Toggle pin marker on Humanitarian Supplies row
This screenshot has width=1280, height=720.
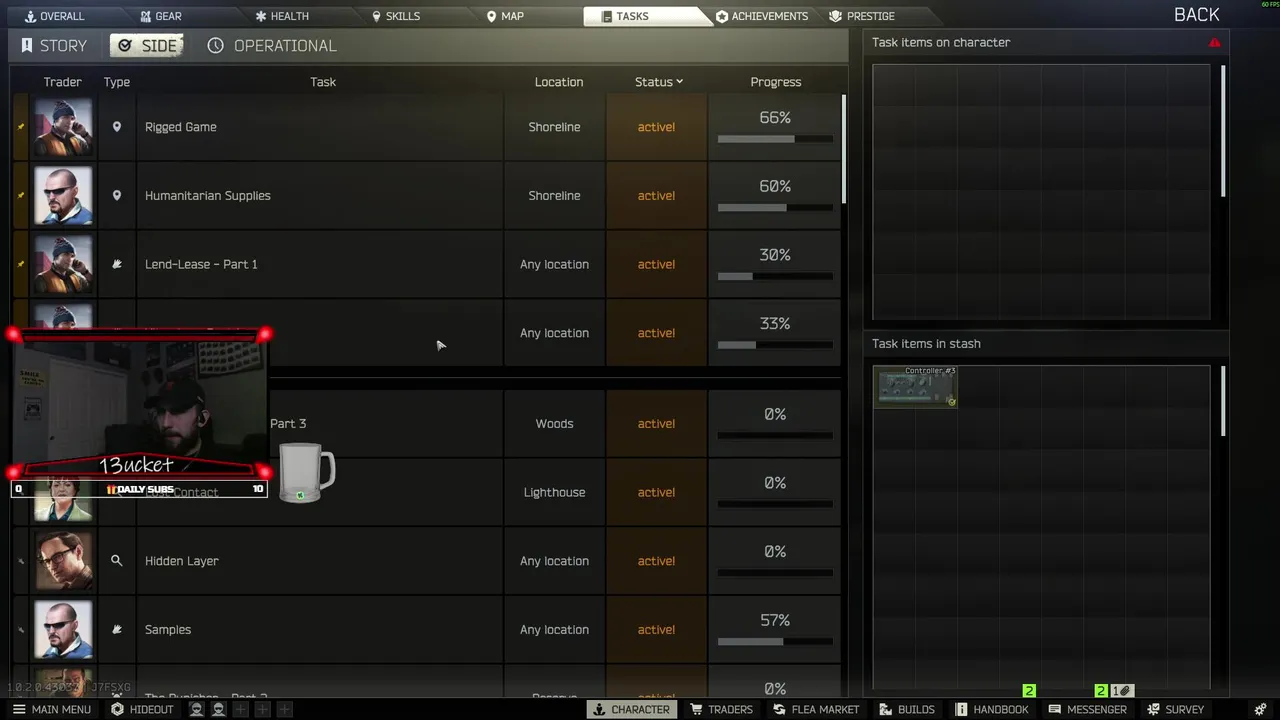(x=21, y=196)
